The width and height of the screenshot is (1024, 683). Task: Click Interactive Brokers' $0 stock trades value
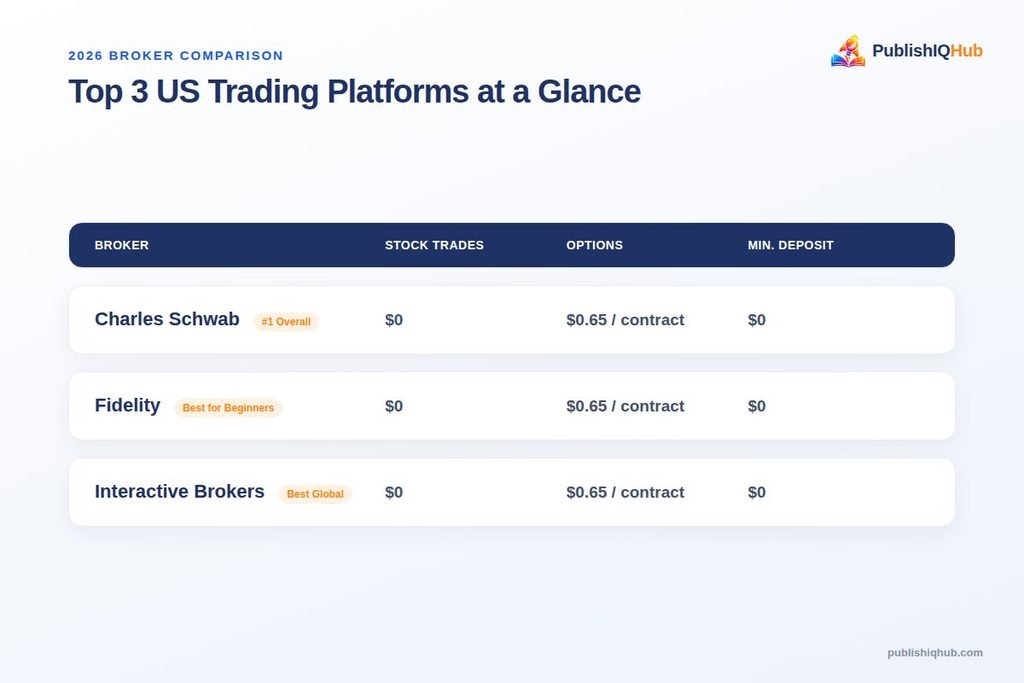point(394,492)
